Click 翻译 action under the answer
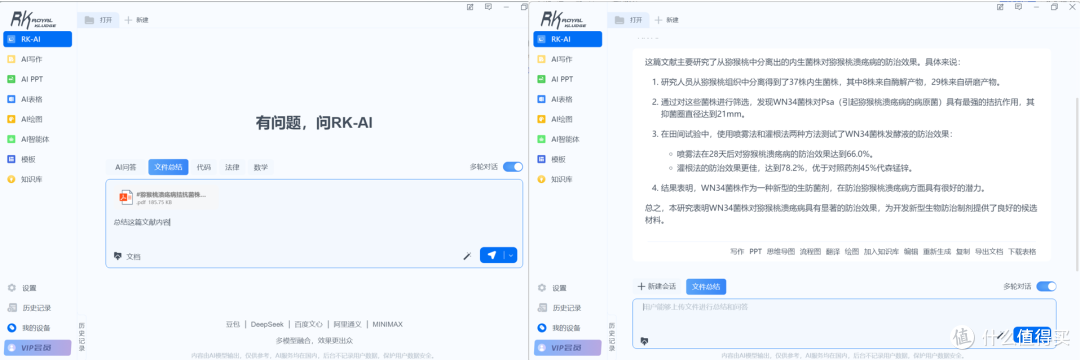Viewport: 1080px width, 360px height. pyautogui.click(x=833, y=252)
